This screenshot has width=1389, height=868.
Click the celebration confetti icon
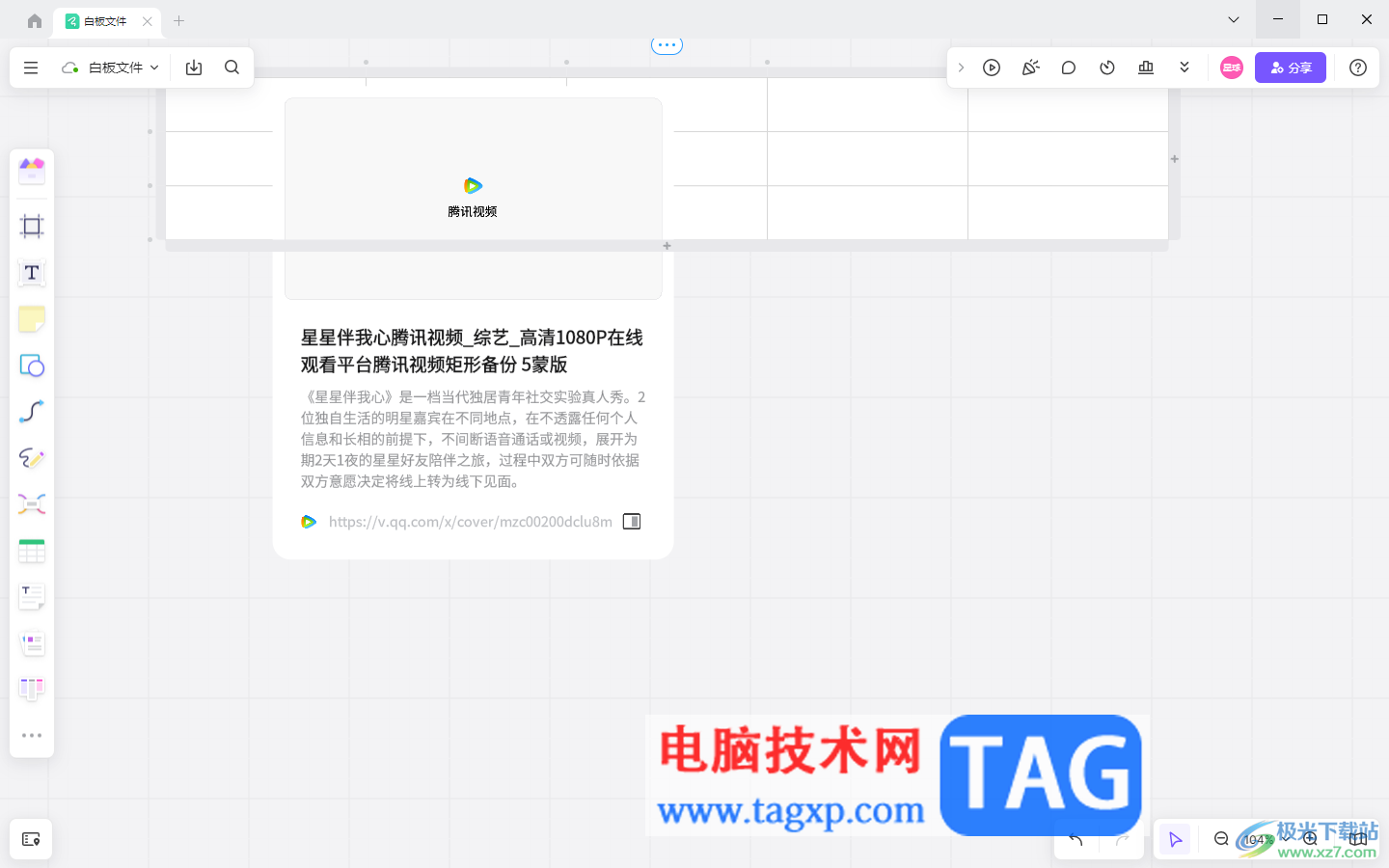[x=1030, y=68]
